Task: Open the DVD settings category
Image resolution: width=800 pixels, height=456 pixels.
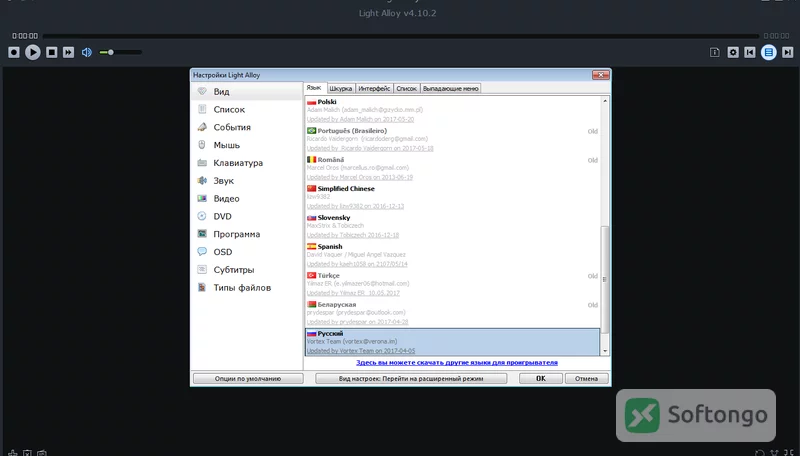Action: (x=247, y=216)
